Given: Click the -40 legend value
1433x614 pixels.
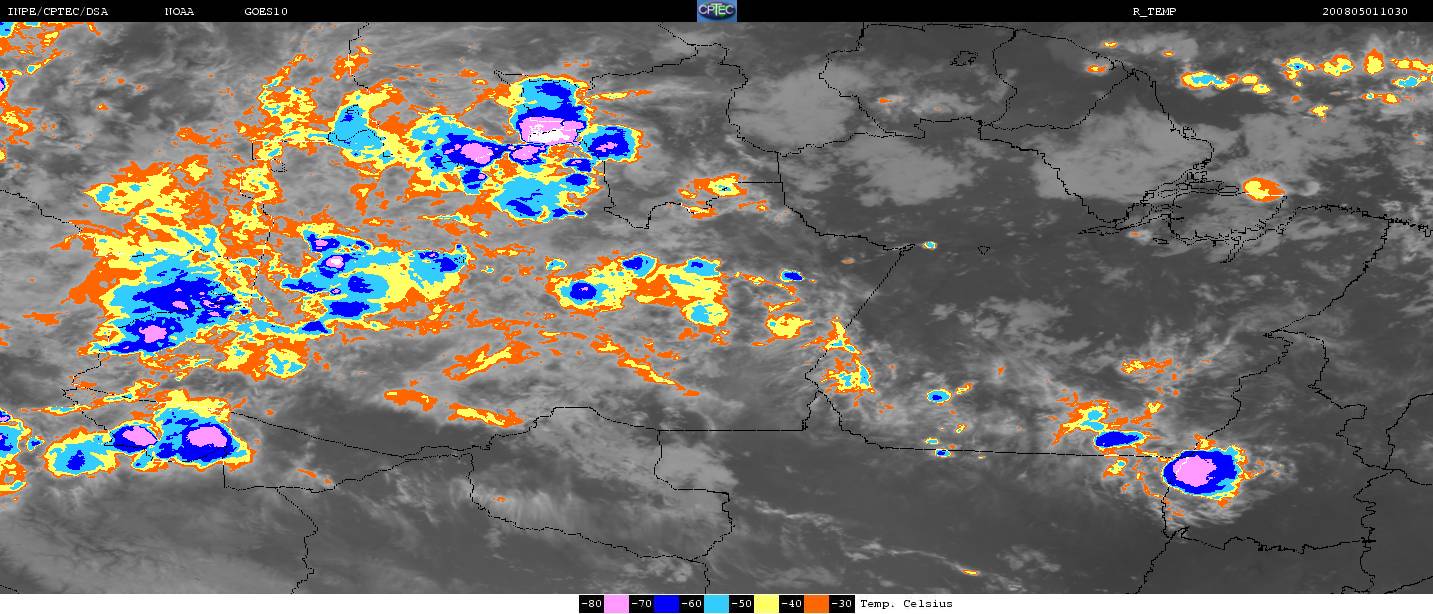Looking at the screenshot, I should (791, 604).
